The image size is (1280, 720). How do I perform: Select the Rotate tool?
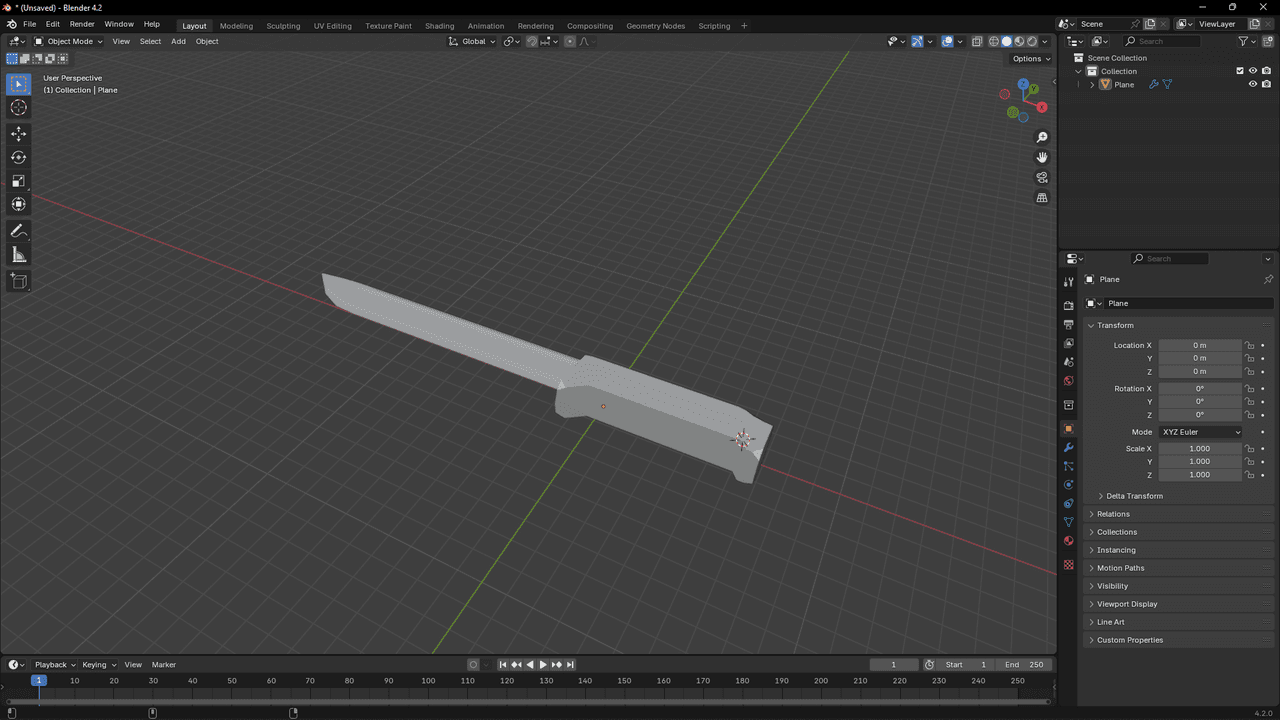[19, 157]
